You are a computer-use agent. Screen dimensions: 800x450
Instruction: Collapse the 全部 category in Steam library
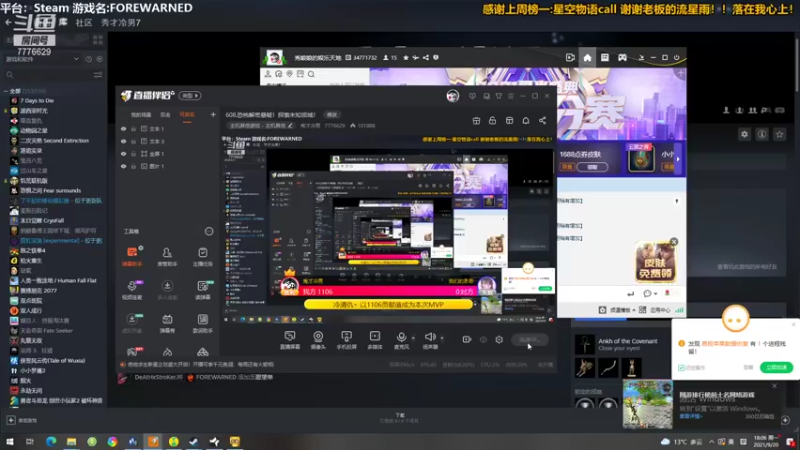pyautogui.click(x=6, y=91)
